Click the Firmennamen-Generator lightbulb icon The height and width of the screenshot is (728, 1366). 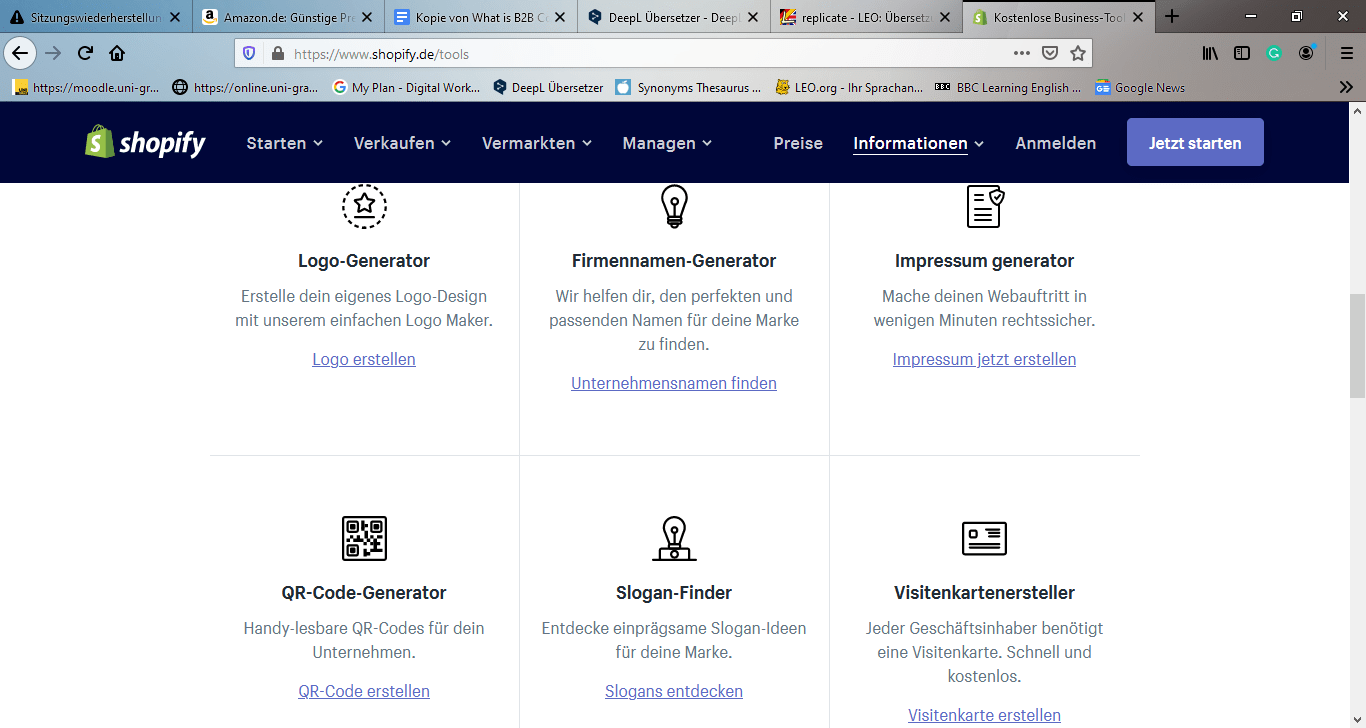coord(674,206)
